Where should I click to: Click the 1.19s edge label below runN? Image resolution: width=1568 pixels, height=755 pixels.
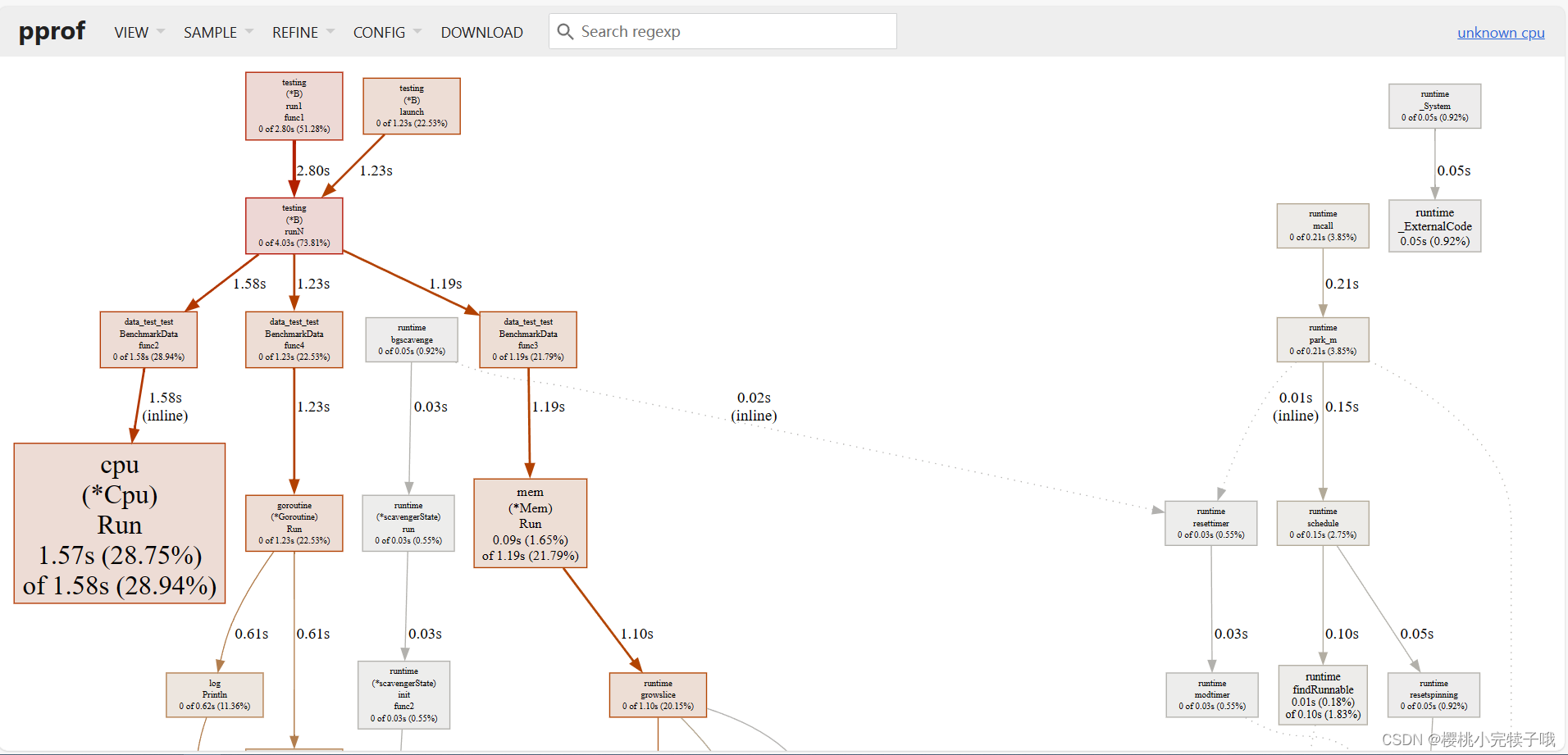[445, 284]
